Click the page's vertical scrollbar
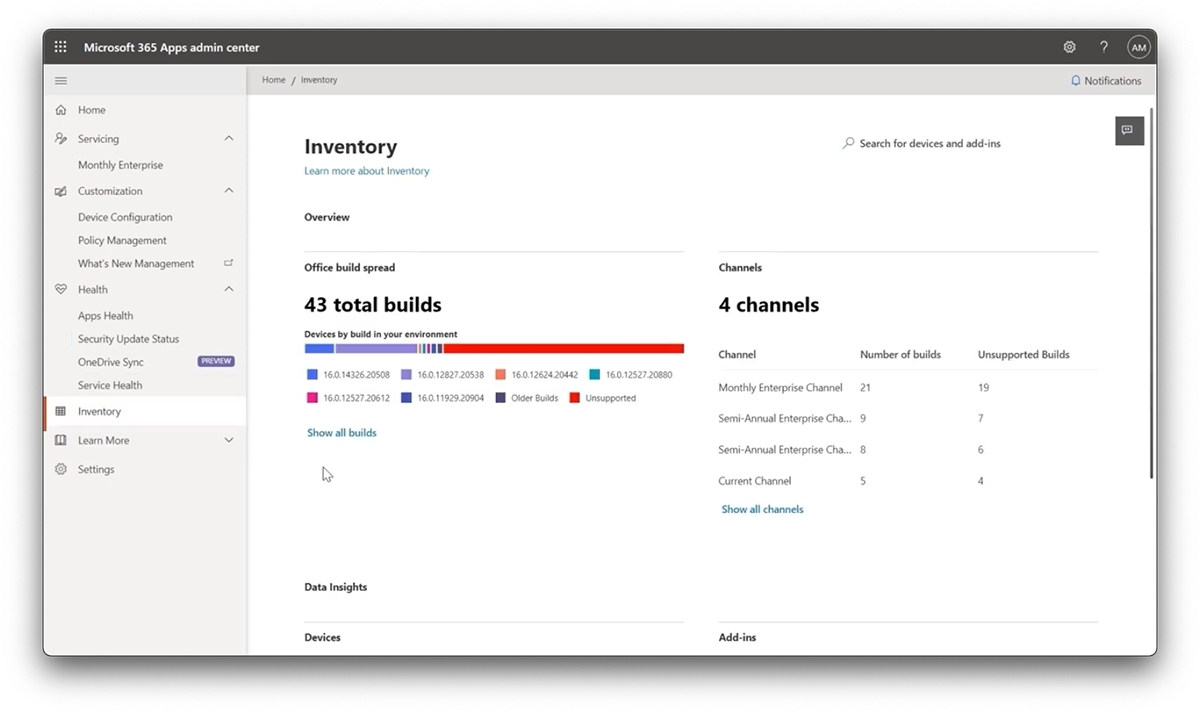1200x713 pixels. tap(1152, 292)
